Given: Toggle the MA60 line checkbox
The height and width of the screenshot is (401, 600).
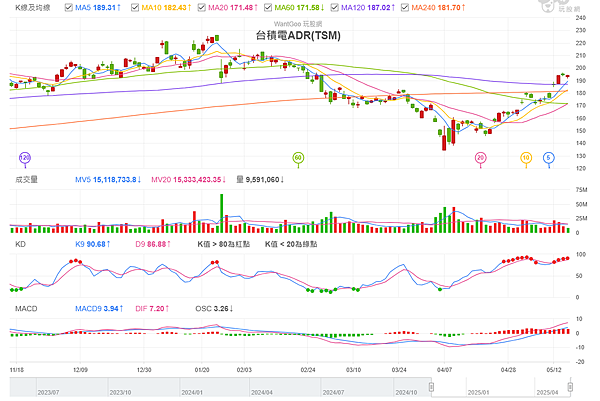Looking at the screenshot, I should point(268,7).
